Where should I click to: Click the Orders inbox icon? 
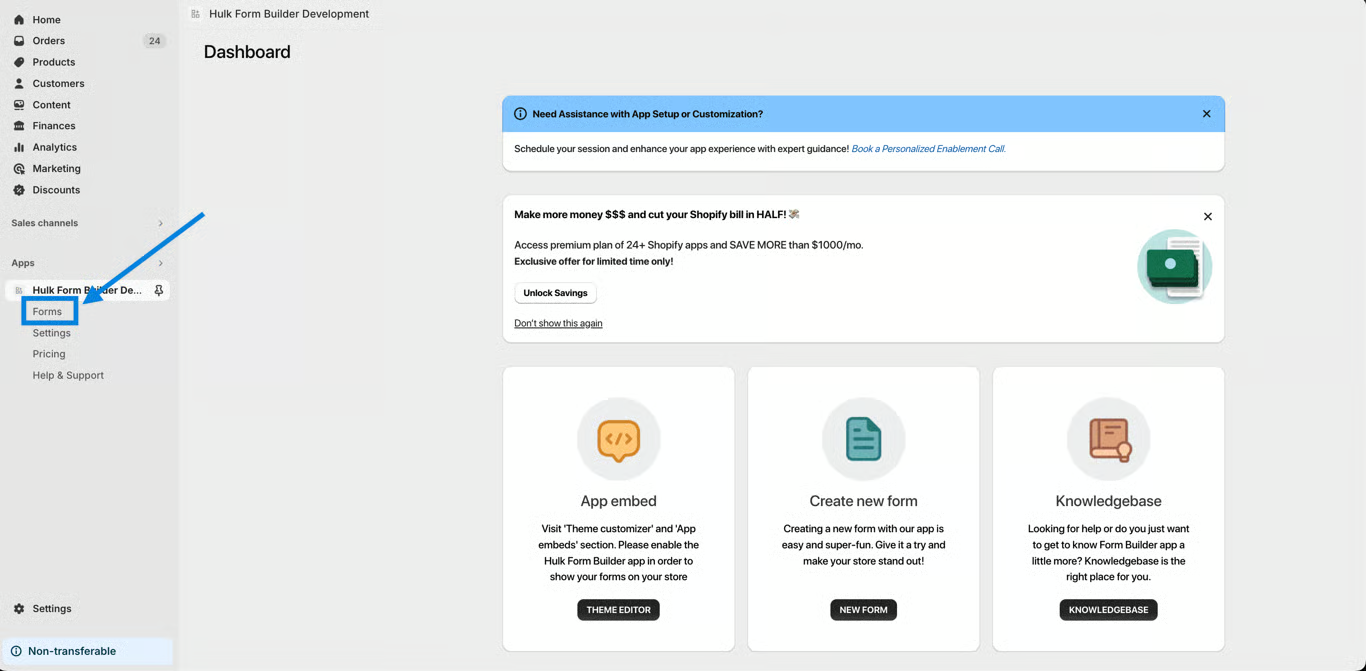pos(19,41)
